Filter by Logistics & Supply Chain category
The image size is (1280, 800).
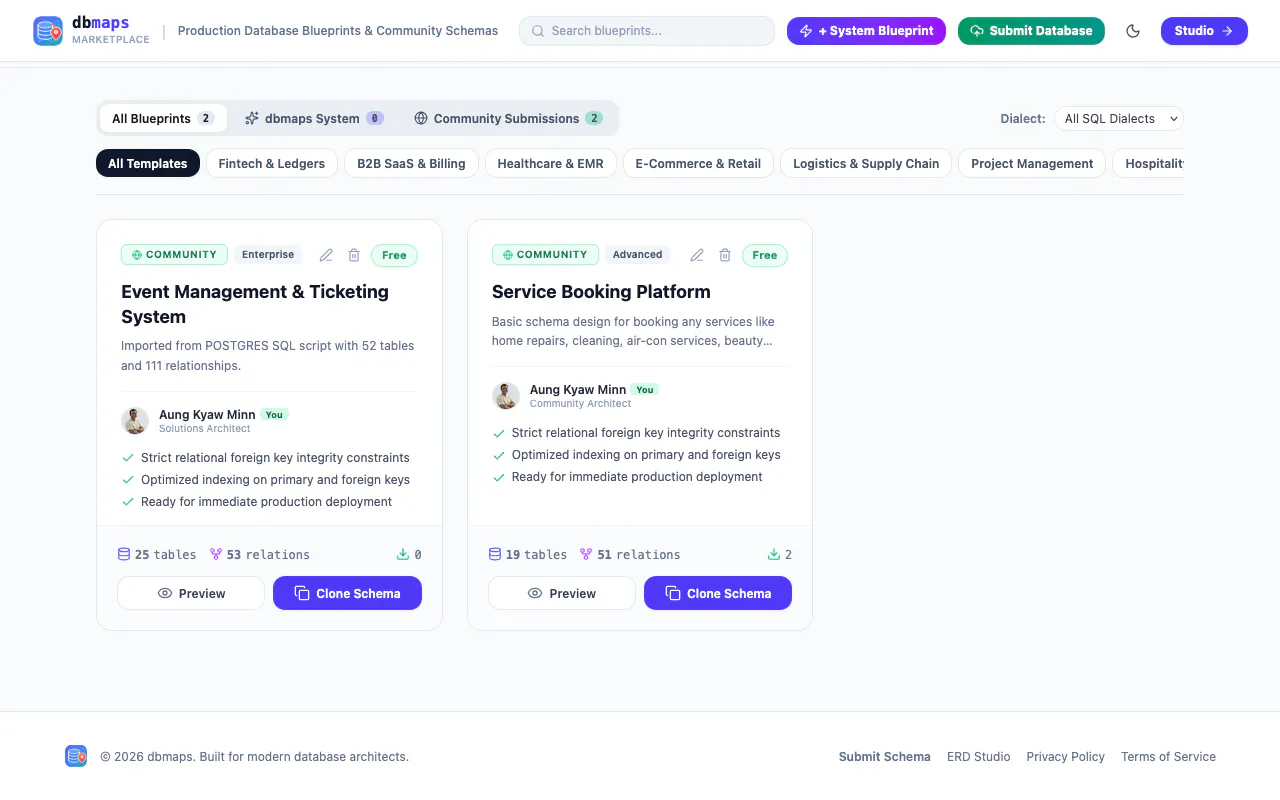[866, 163]
